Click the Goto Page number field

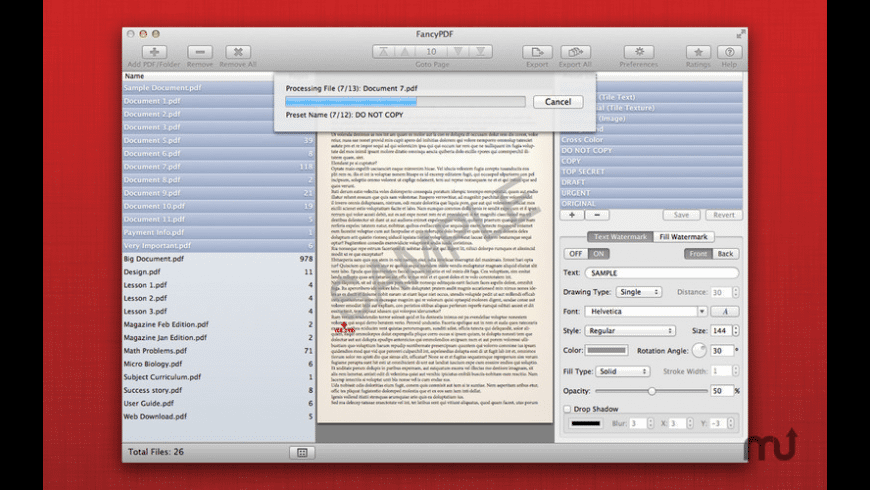431,52
